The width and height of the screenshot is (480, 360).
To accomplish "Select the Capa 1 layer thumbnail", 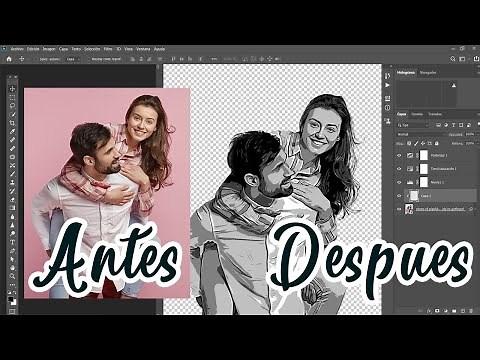I will click(x=414, y=196).
